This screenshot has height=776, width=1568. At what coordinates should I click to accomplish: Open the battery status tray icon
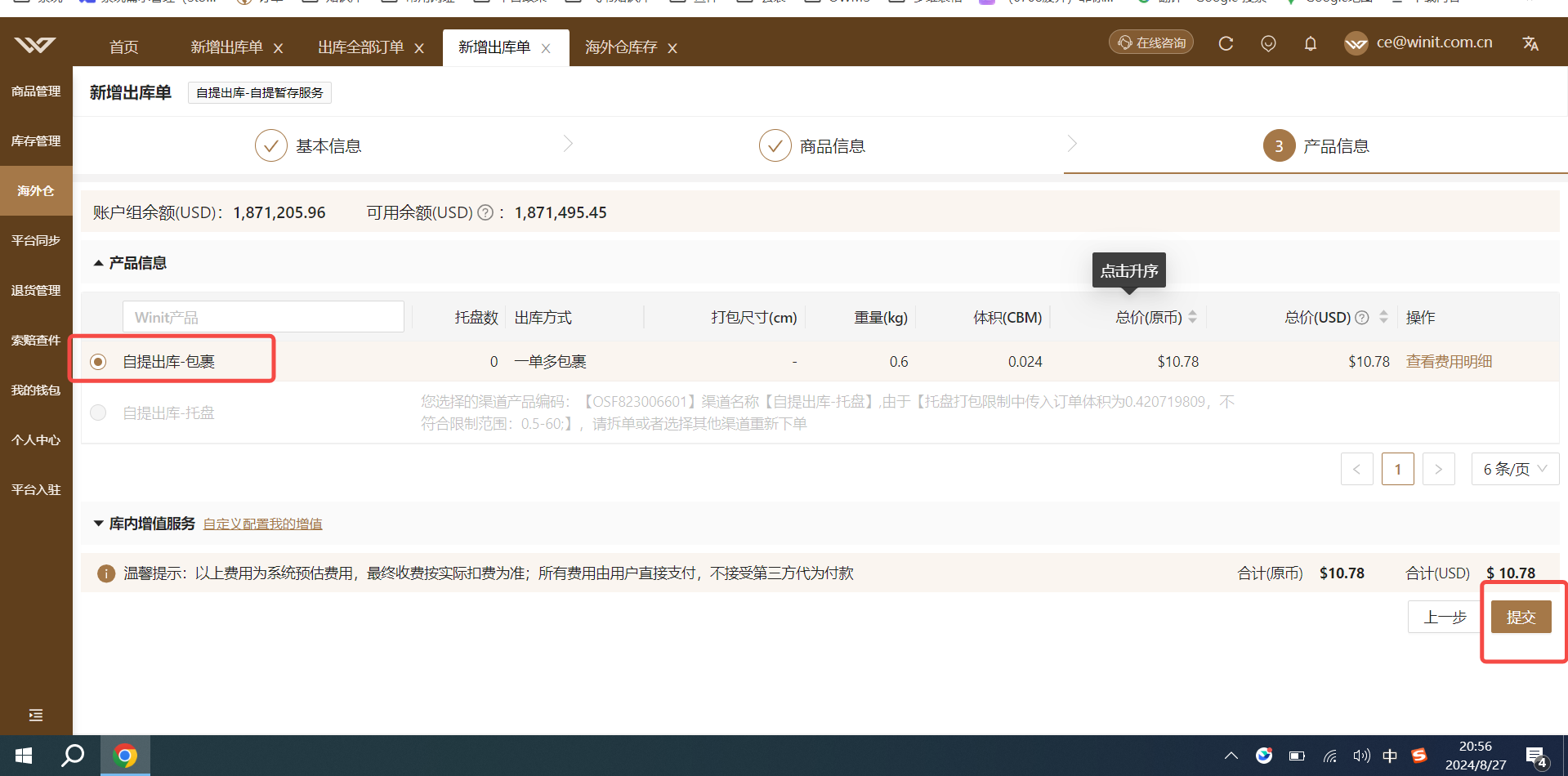tap(1297, 756)
